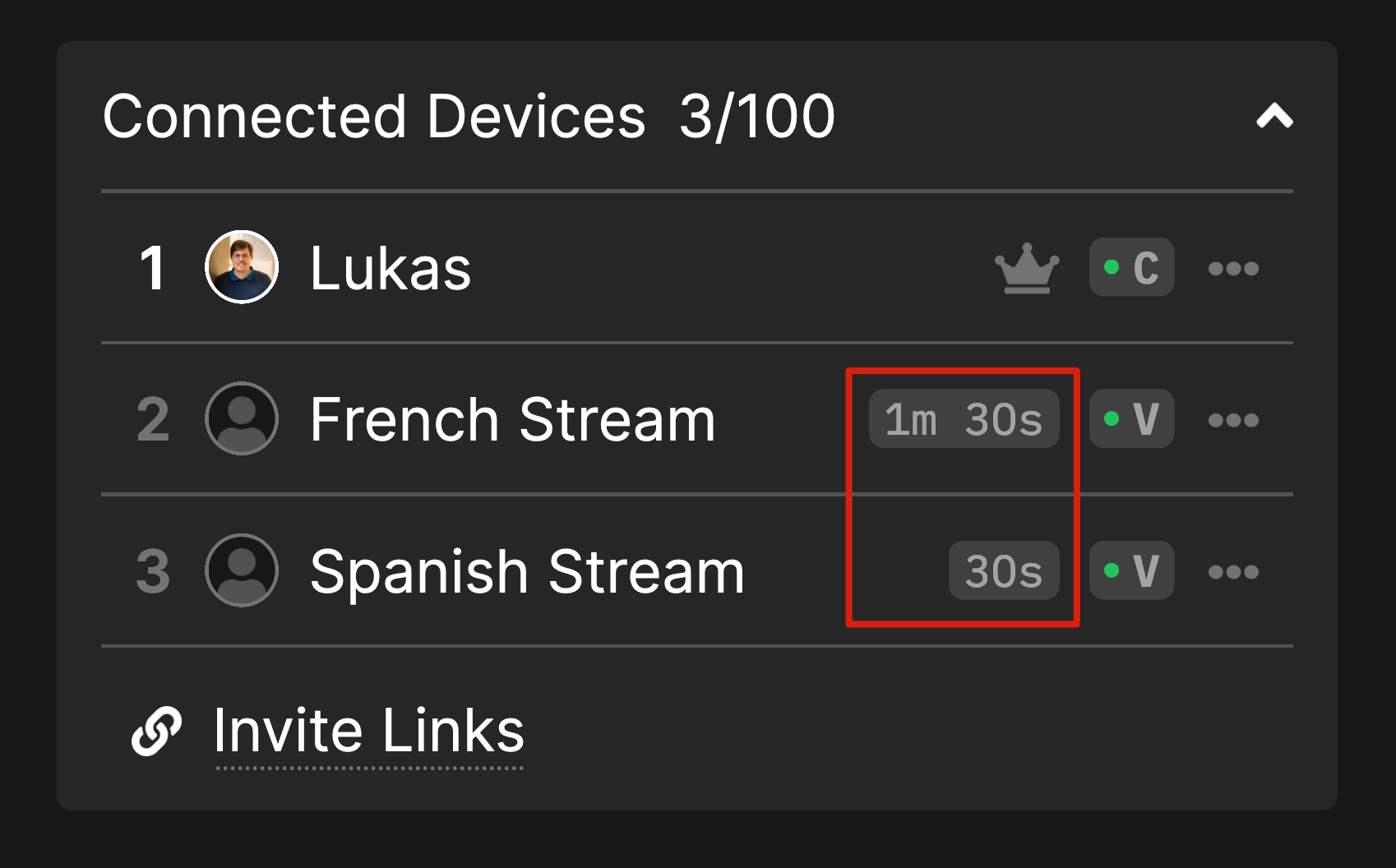The width and height of the screenshot is (1396, 868).
Task: Toggle the C director badge for Lukas
Action: tap(1132, 267)
